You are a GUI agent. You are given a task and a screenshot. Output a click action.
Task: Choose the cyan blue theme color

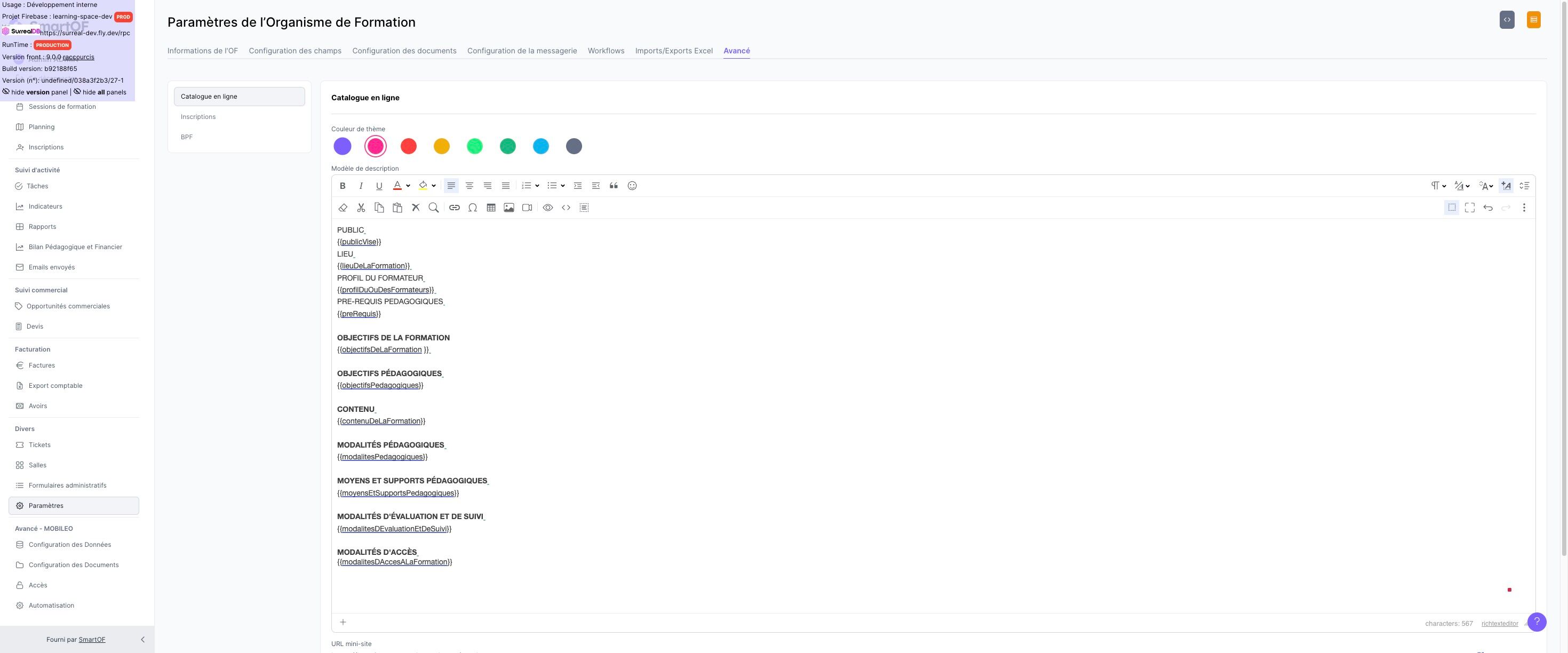(540, 146)
